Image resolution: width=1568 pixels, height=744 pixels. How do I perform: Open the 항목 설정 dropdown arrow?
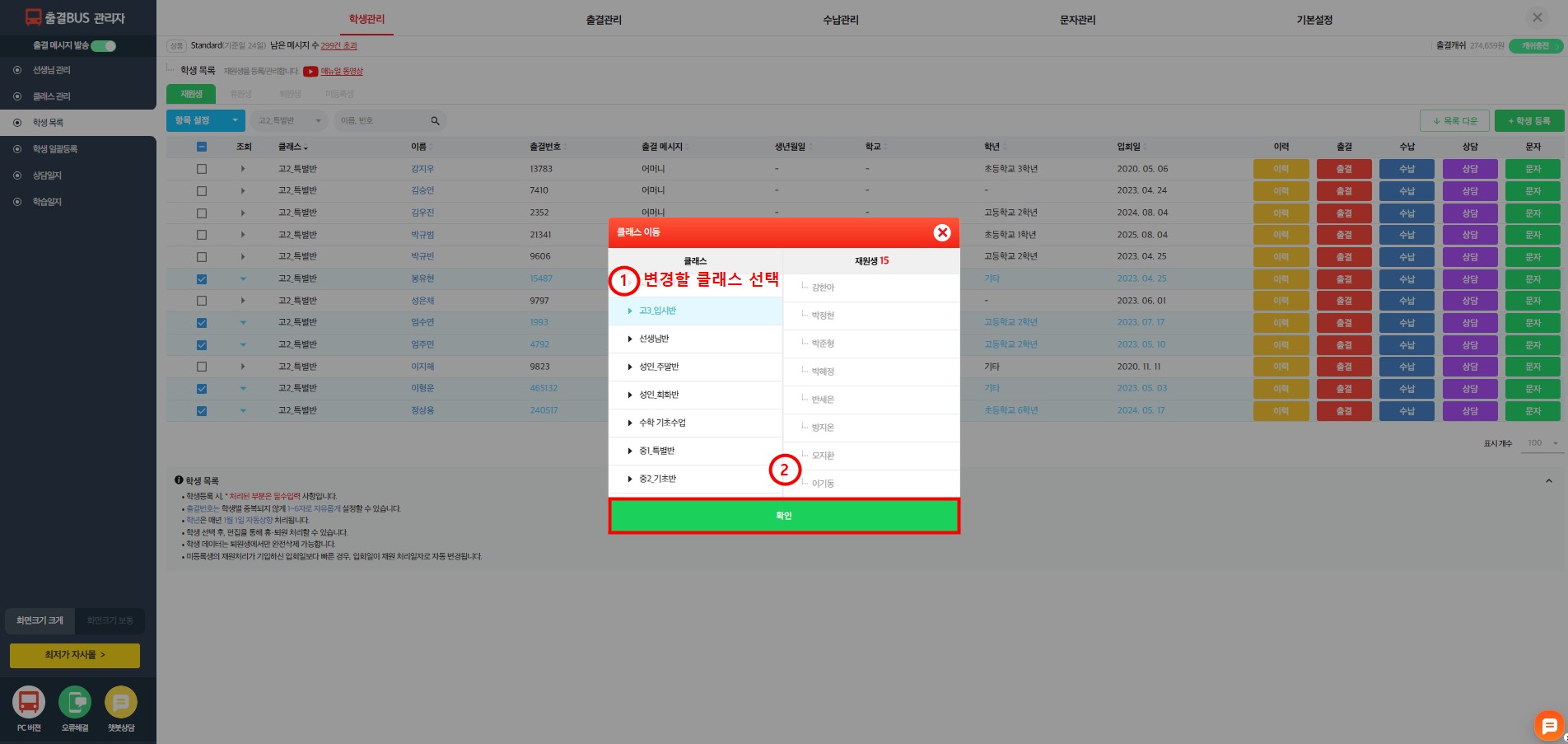(235, 121)
